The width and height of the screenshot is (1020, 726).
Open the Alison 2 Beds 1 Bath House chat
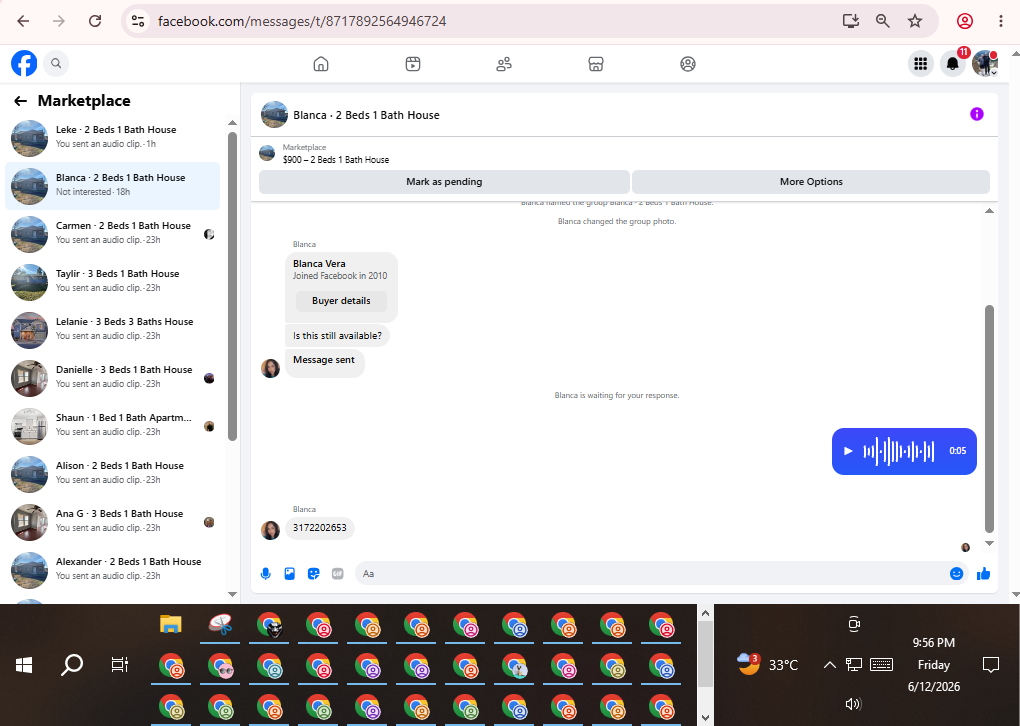point(113,474)
